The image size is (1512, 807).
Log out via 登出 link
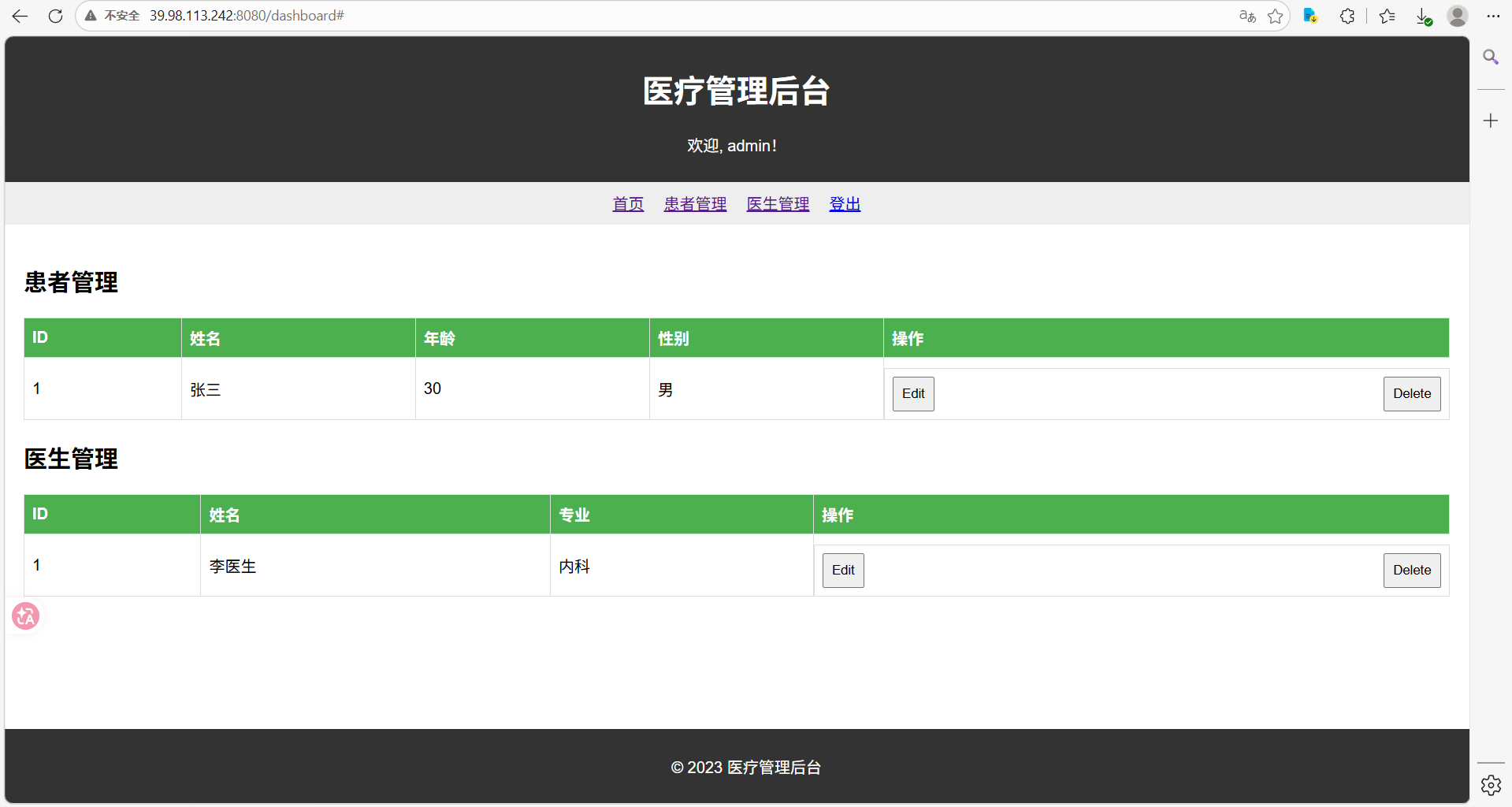click(x=845, y=204)
